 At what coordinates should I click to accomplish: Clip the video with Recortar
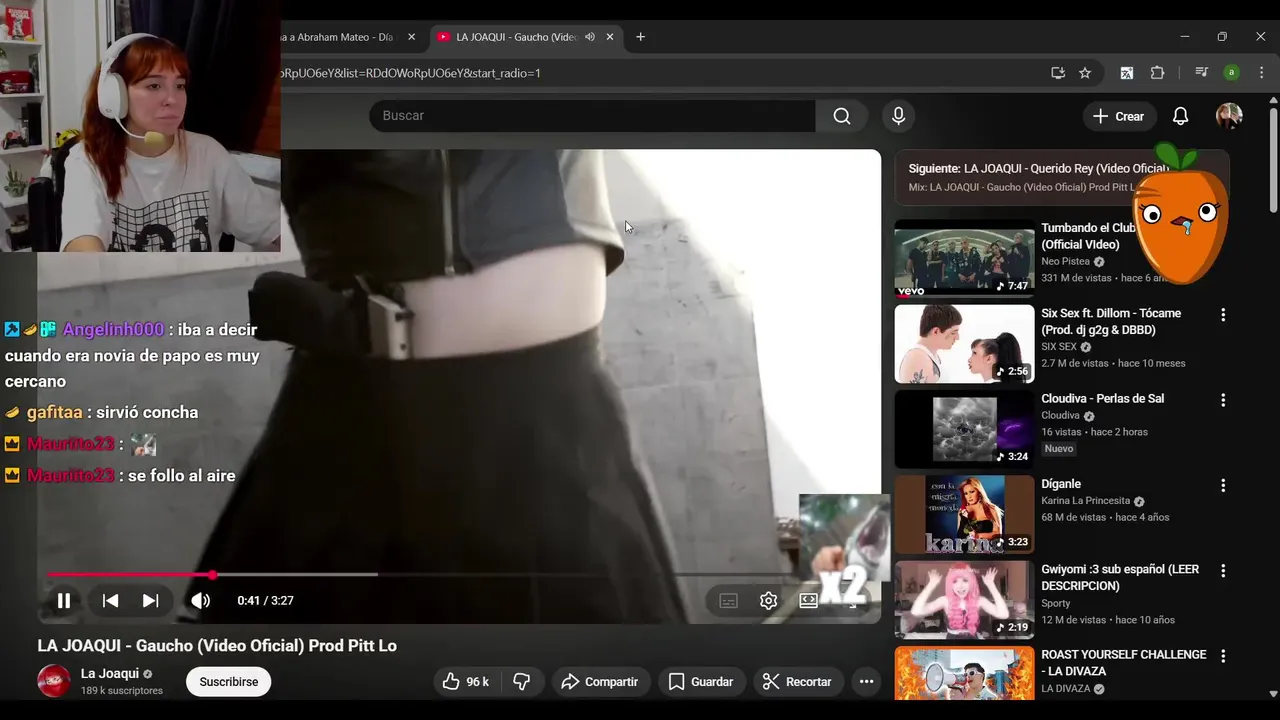coord(798,682)
